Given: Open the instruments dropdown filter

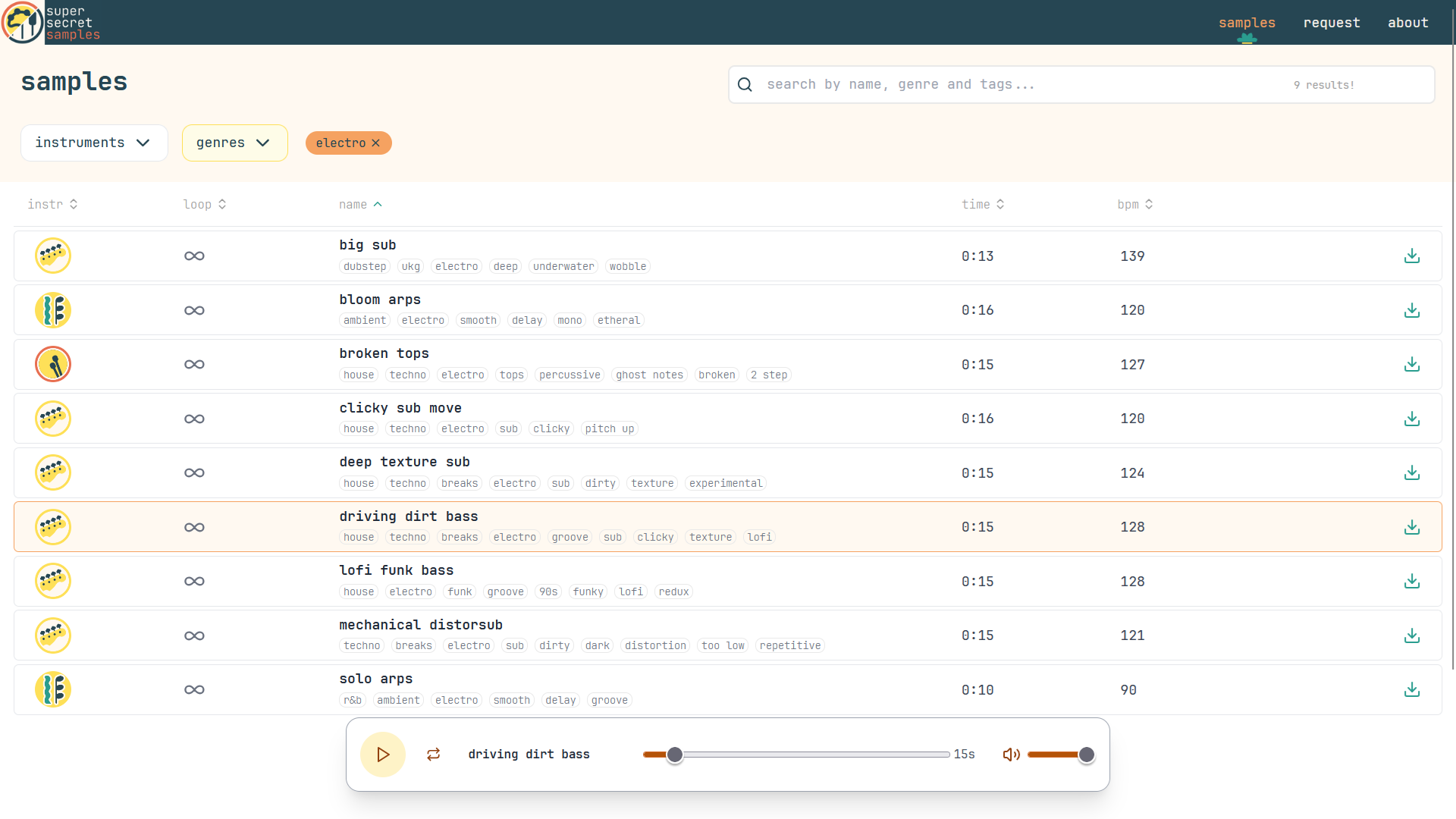Looking at the screenshot, I should (94, 143).
